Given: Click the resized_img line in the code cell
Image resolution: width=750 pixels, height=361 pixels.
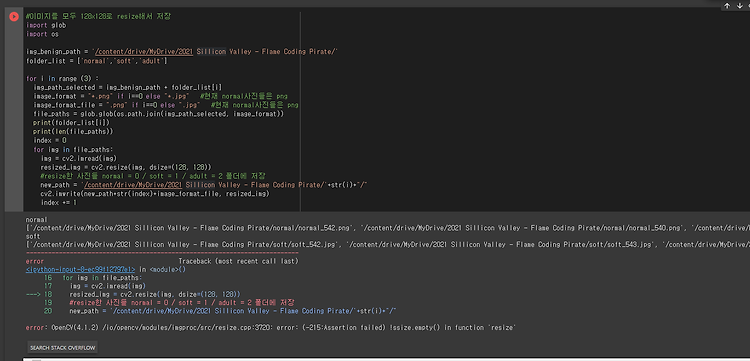Looking at the screenshot, I should pyautogui.click(x=126, y=167).
